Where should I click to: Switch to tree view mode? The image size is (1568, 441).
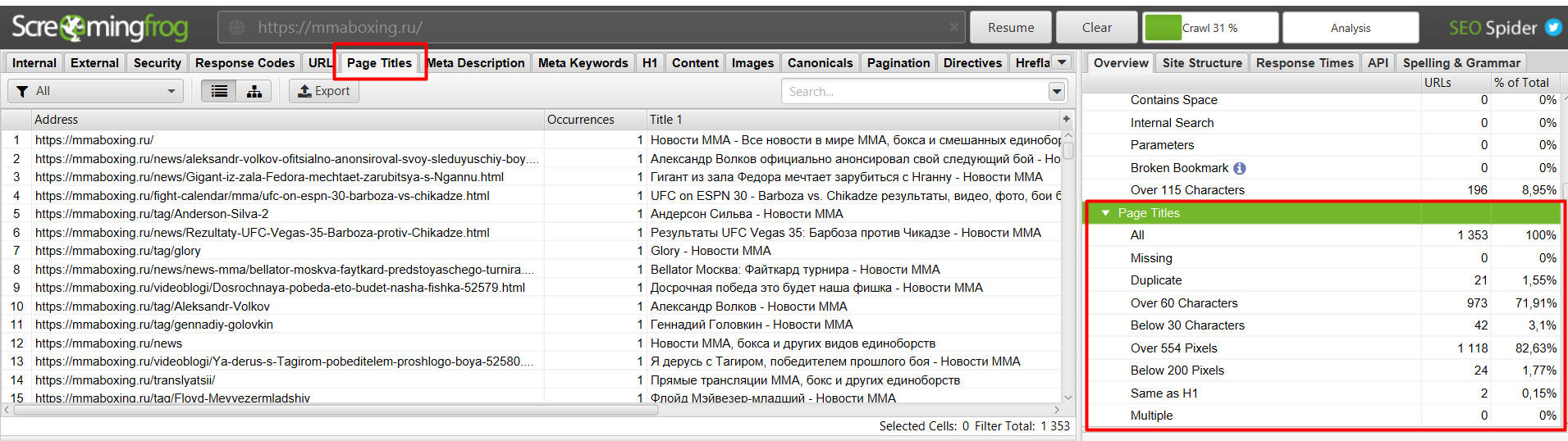point(254,91)
